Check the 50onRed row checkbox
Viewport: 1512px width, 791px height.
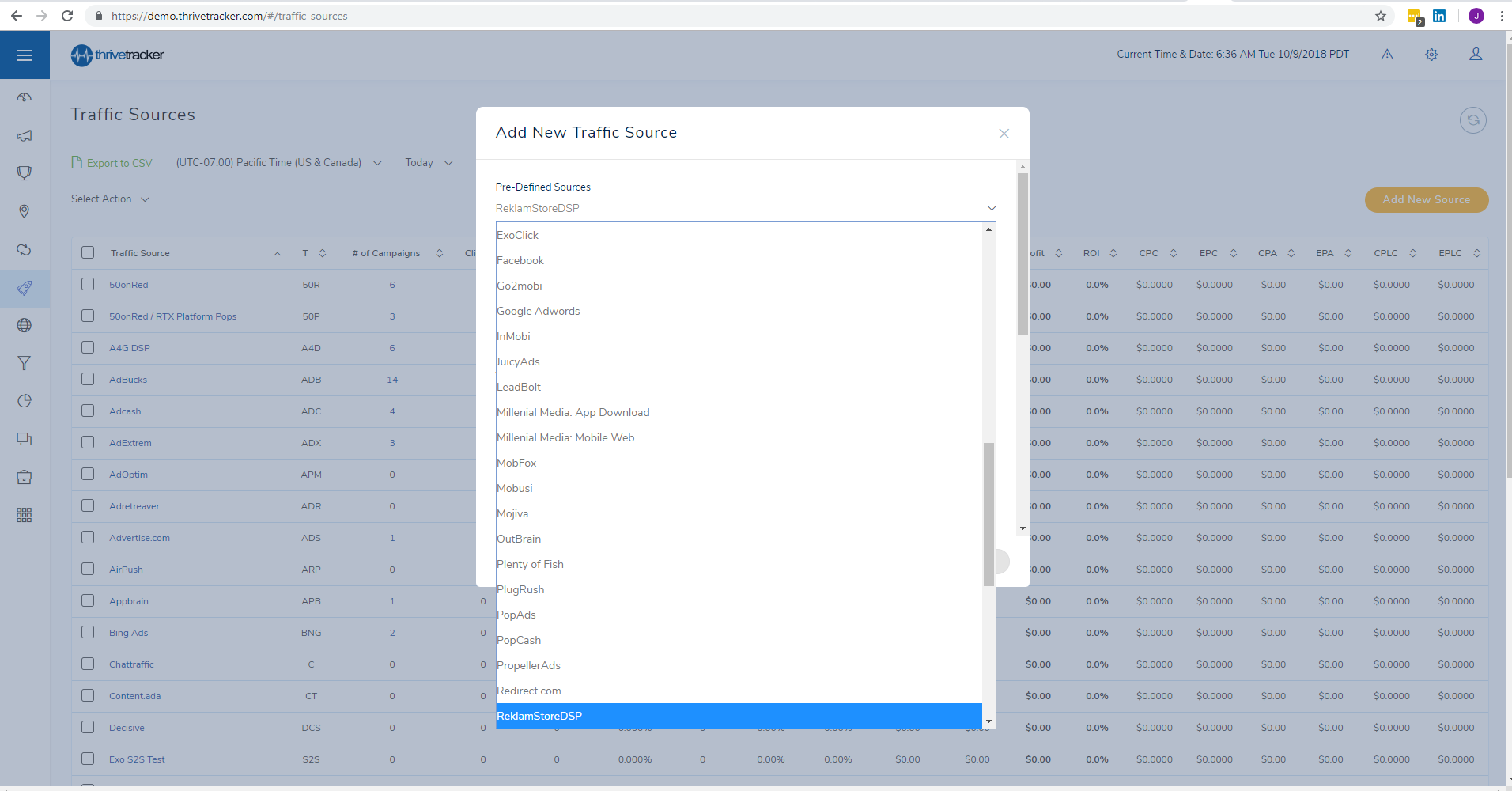(x=88, y=284)
